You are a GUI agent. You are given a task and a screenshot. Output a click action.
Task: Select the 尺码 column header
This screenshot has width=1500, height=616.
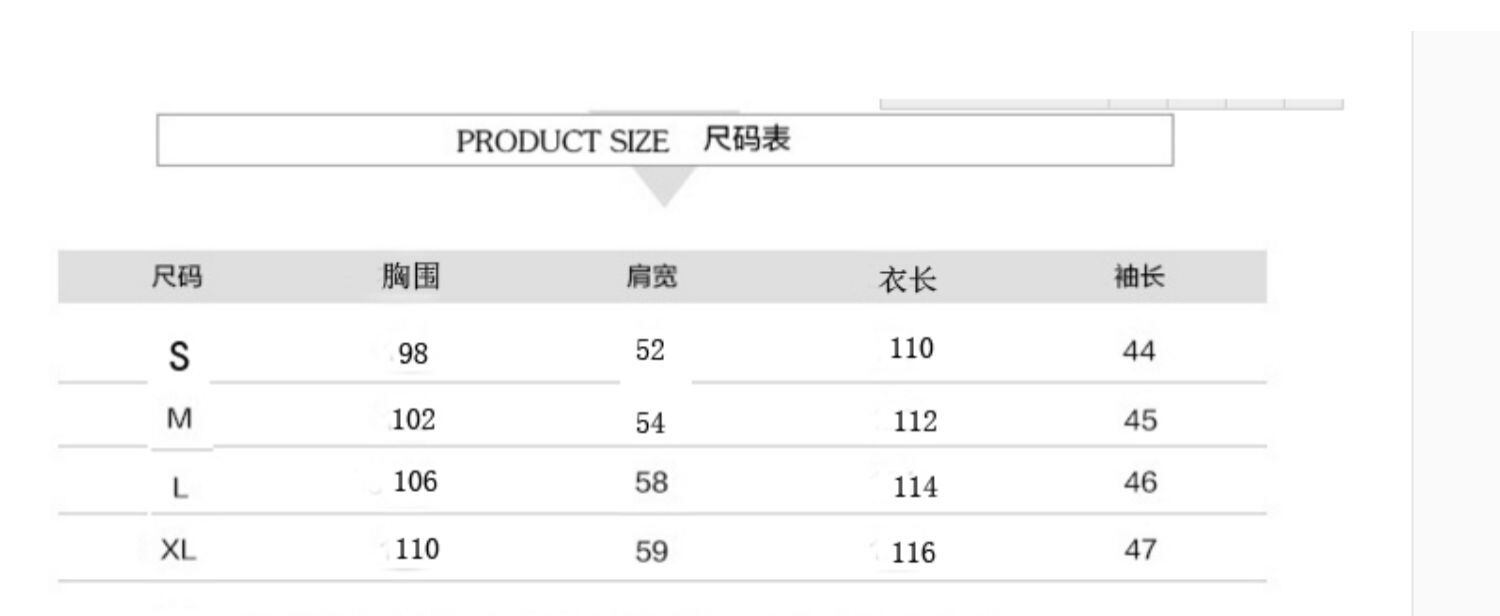[177, 277]
